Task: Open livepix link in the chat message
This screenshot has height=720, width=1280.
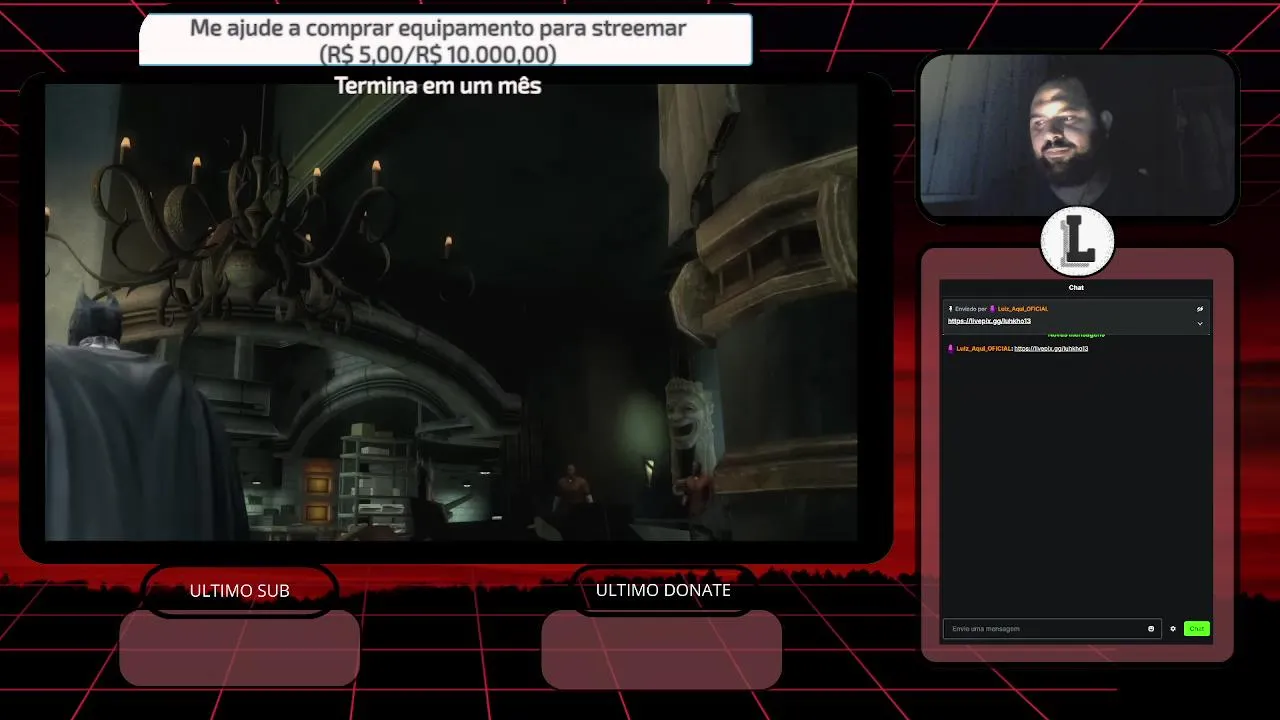Action: pos(1051,348)
